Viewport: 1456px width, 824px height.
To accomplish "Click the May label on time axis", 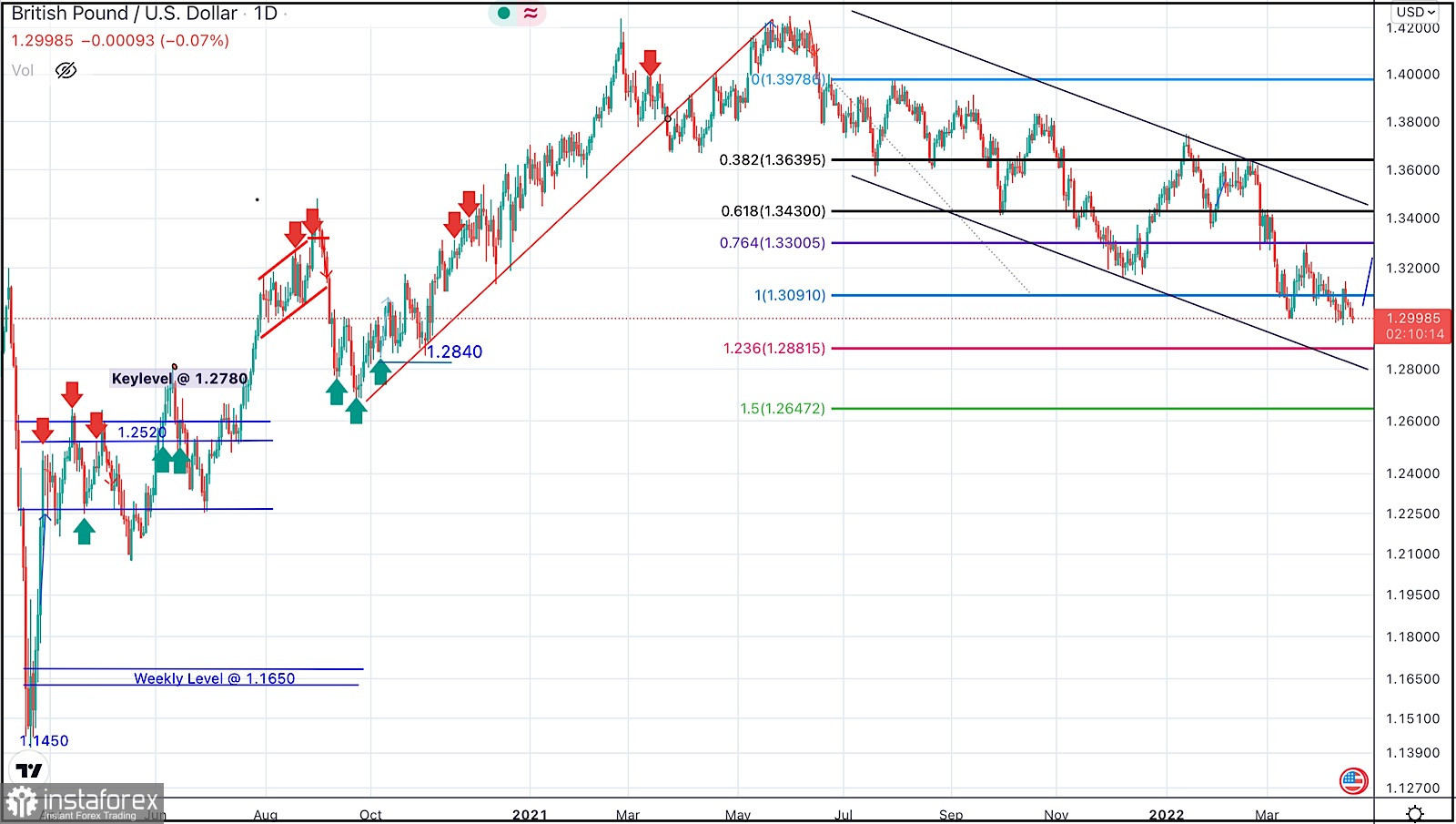I will tap(738, 815).
